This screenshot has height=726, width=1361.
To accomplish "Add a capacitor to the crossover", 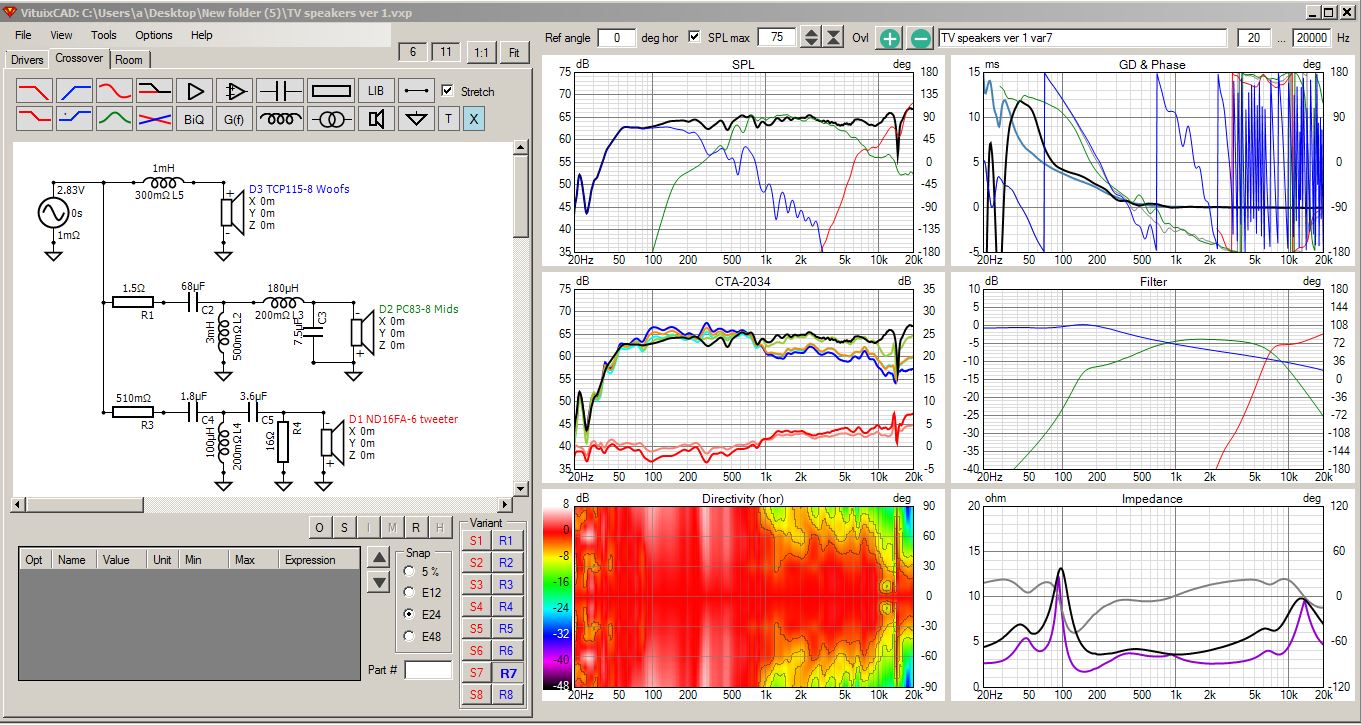I will 280,91.
